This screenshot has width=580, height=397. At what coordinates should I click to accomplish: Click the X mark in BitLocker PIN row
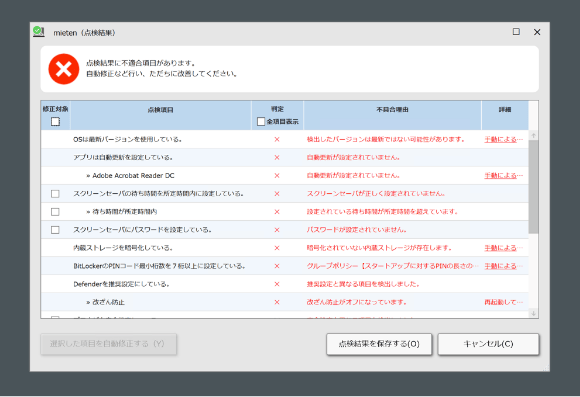277,266
